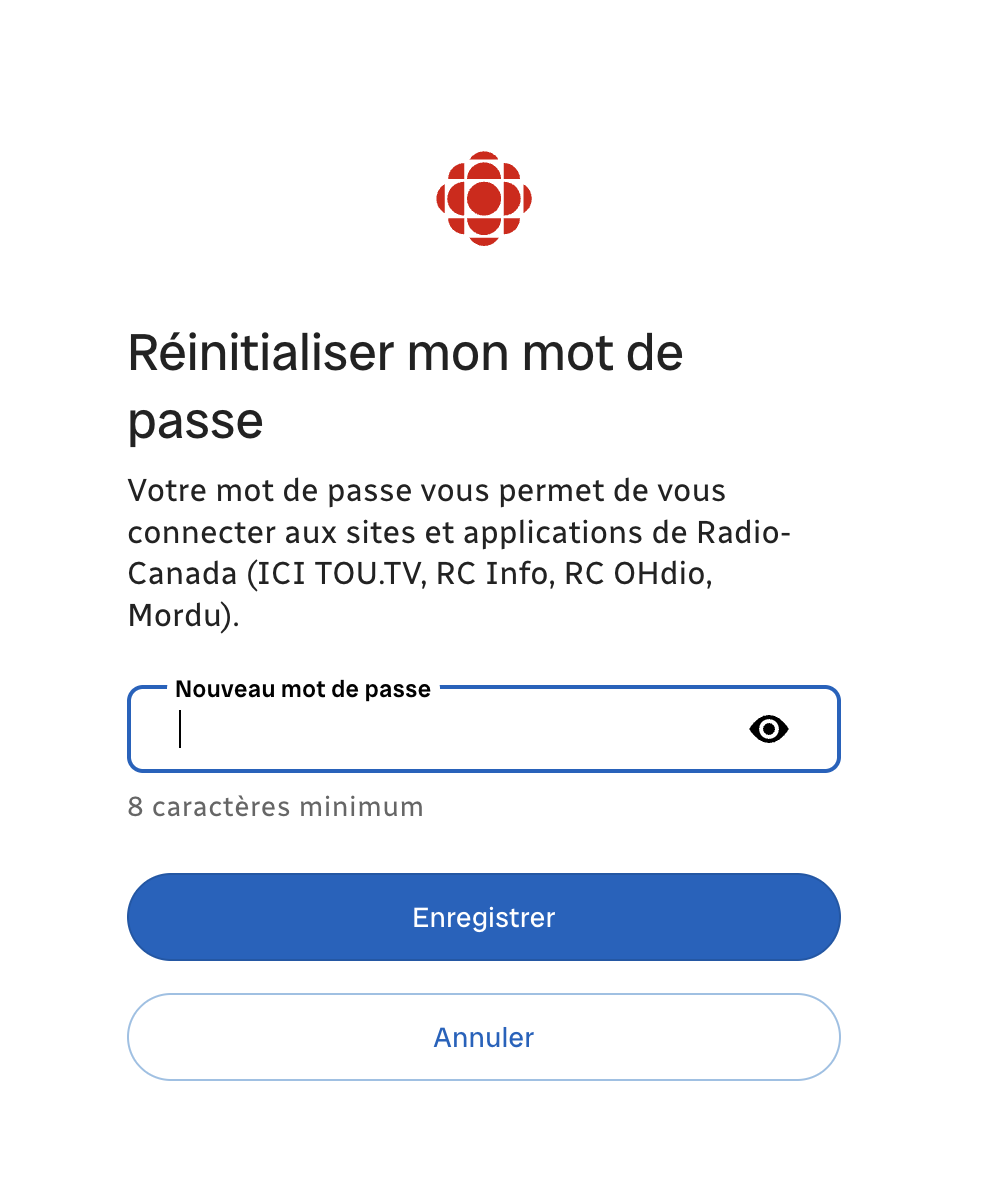The width and height of the screenshot is (988, 1188).
Task: Toggle password visibility in the input field
Action: (768, 729)
